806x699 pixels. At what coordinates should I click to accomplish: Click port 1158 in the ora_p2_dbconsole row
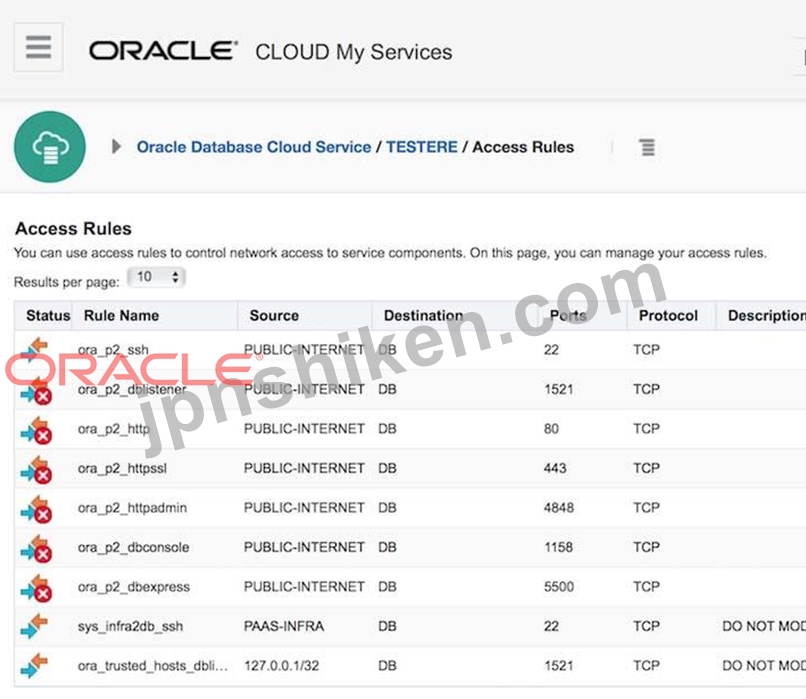coord(558,548)
